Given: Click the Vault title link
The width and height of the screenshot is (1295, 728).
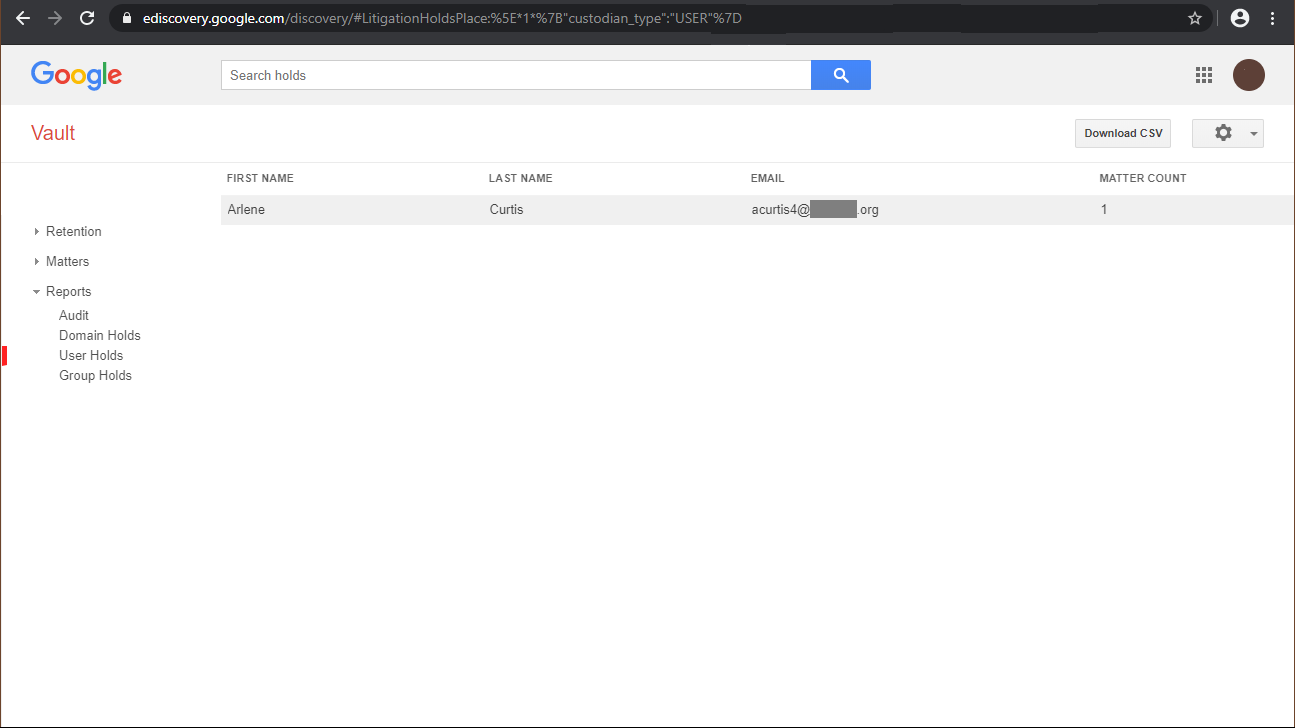Looking at the screenshot, I should click(53, 133).
